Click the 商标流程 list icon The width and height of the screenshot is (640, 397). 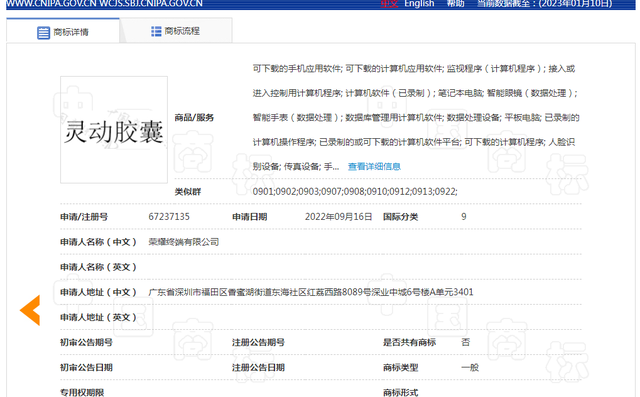point(156,31)
